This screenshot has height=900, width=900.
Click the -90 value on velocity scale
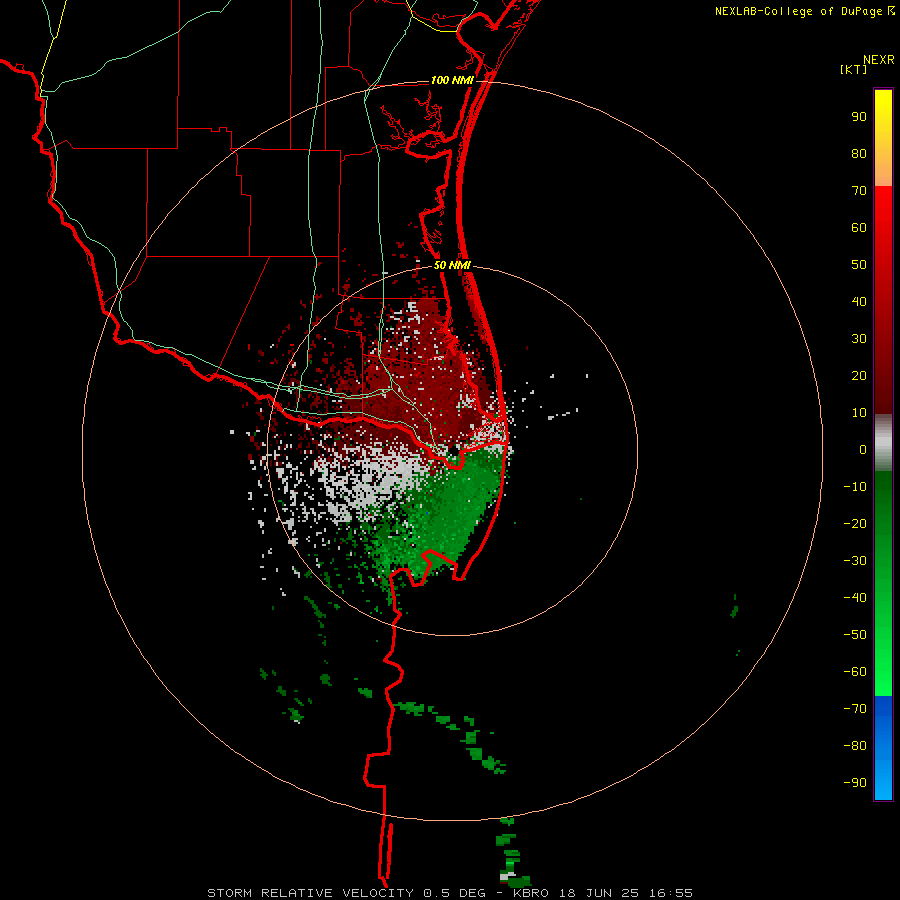tap(855, 783)
